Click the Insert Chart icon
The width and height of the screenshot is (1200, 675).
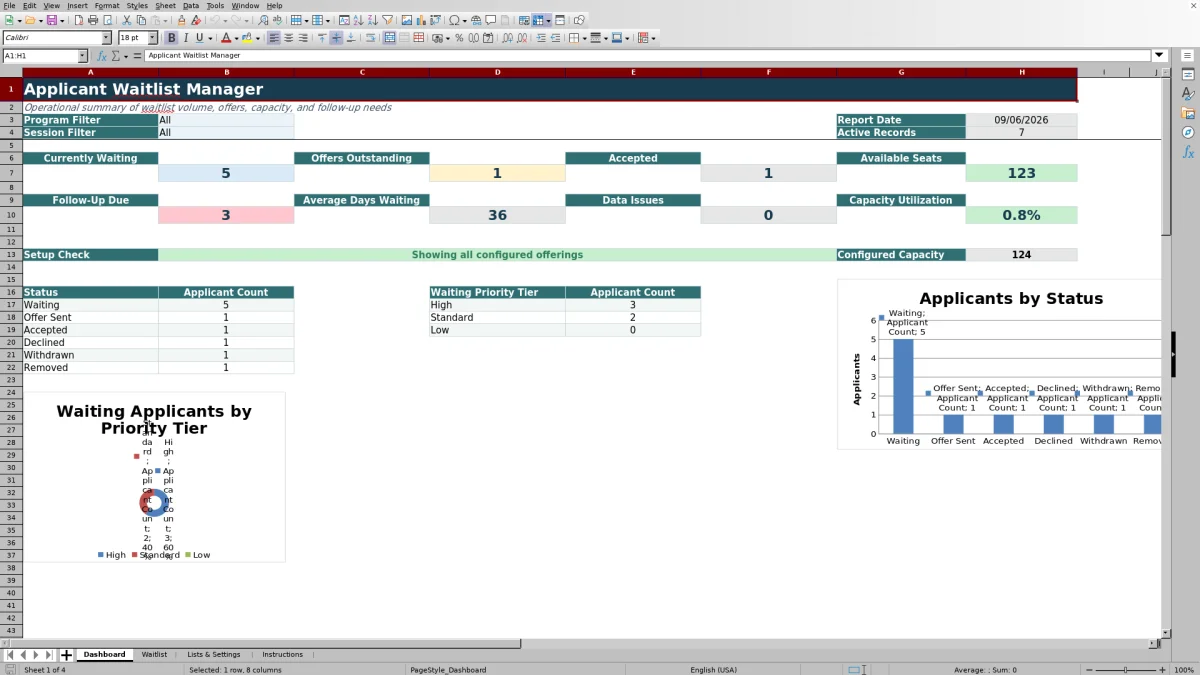pos(421,20)
